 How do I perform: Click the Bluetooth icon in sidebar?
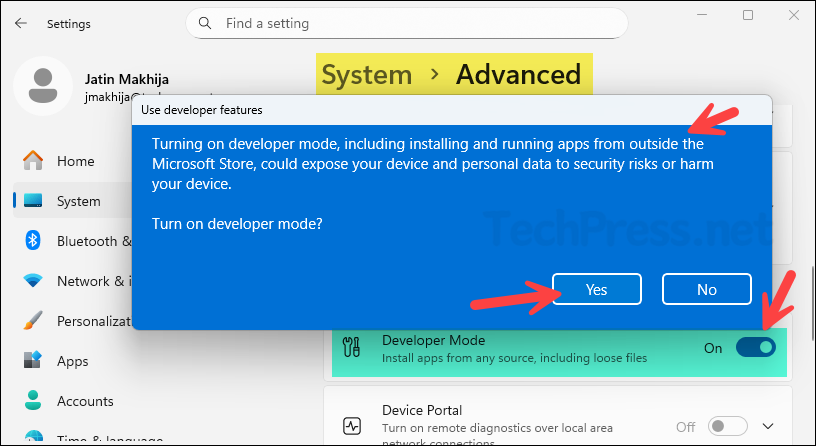tap(33, 240)
